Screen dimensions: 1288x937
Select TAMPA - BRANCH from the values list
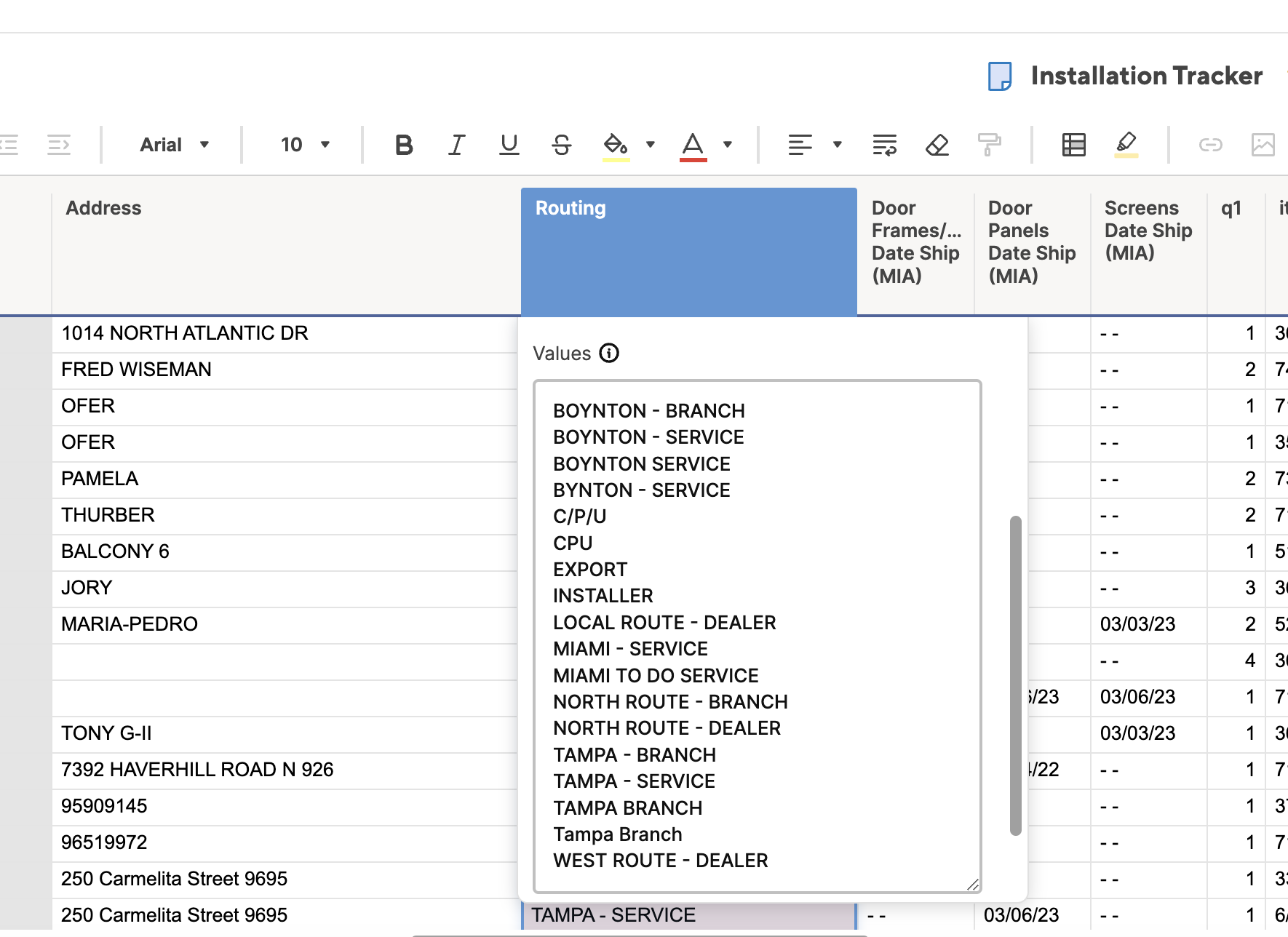tap(635, 755)
